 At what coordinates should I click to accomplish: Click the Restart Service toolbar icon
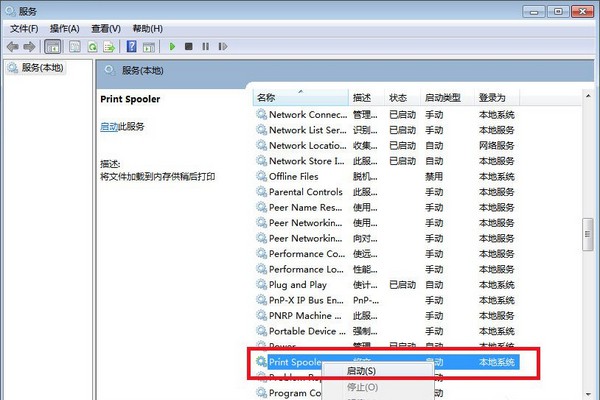tap(220, 46)
